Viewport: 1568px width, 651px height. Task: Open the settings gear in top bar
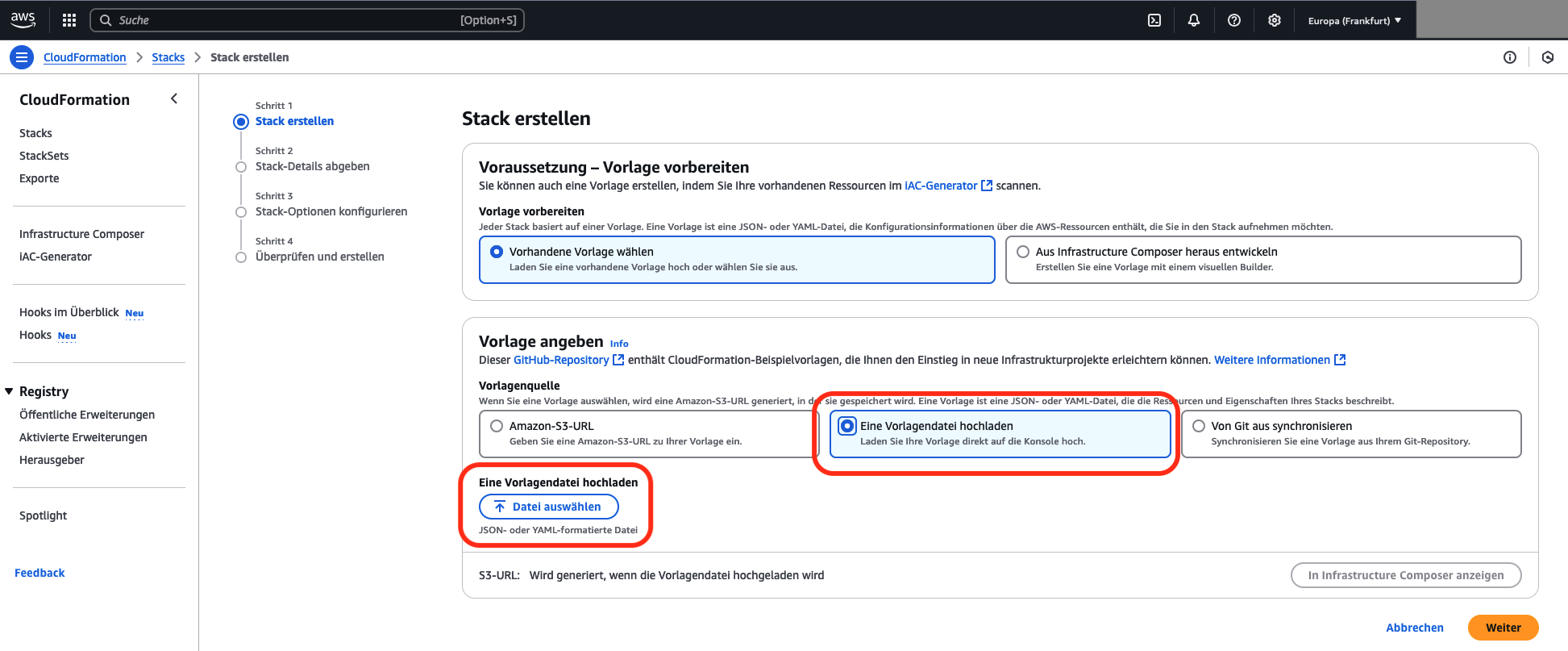click(x=1275, y=20)
